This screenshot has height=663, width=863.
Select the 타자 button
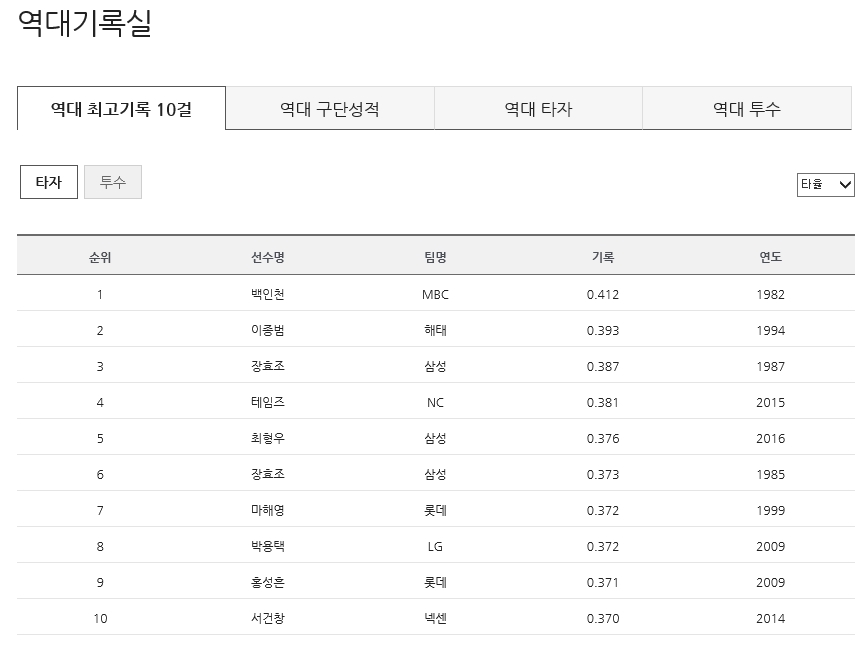coord(49,182)
